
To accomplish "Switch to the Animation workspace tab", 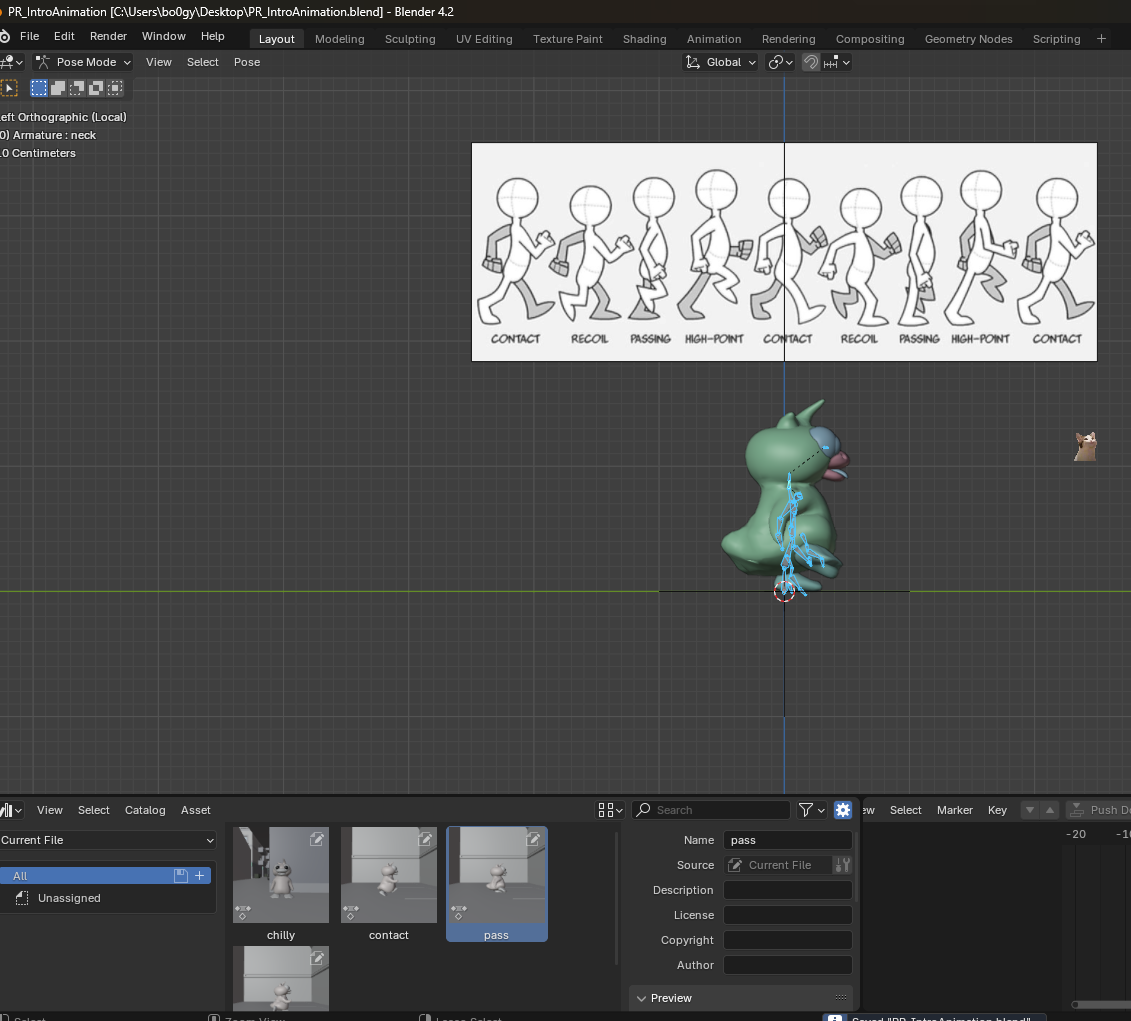I will (x=713, y=39).
